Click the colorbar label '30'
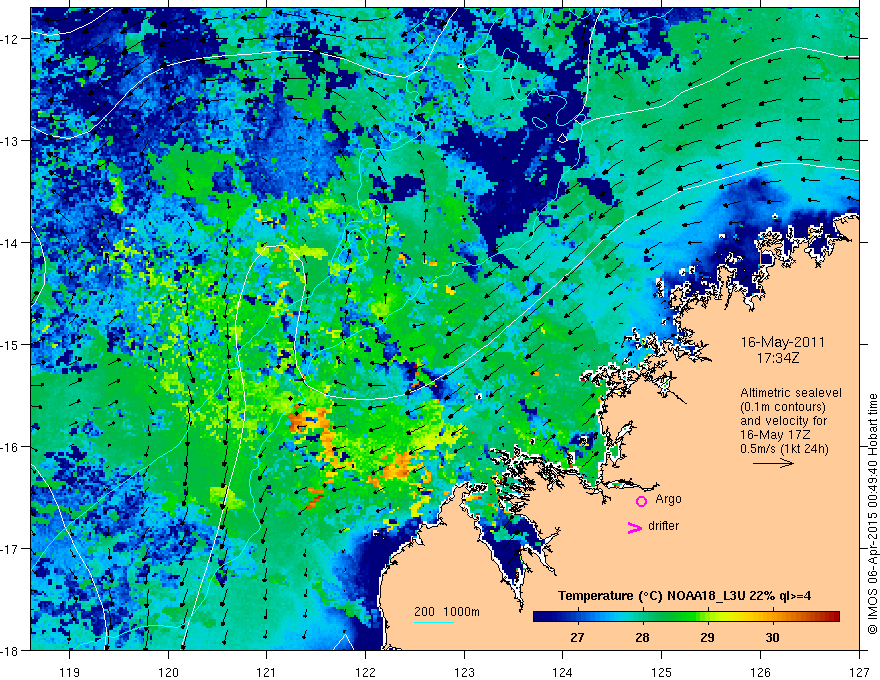The height and width of the screenshot is (680, 880). [773, 637]
